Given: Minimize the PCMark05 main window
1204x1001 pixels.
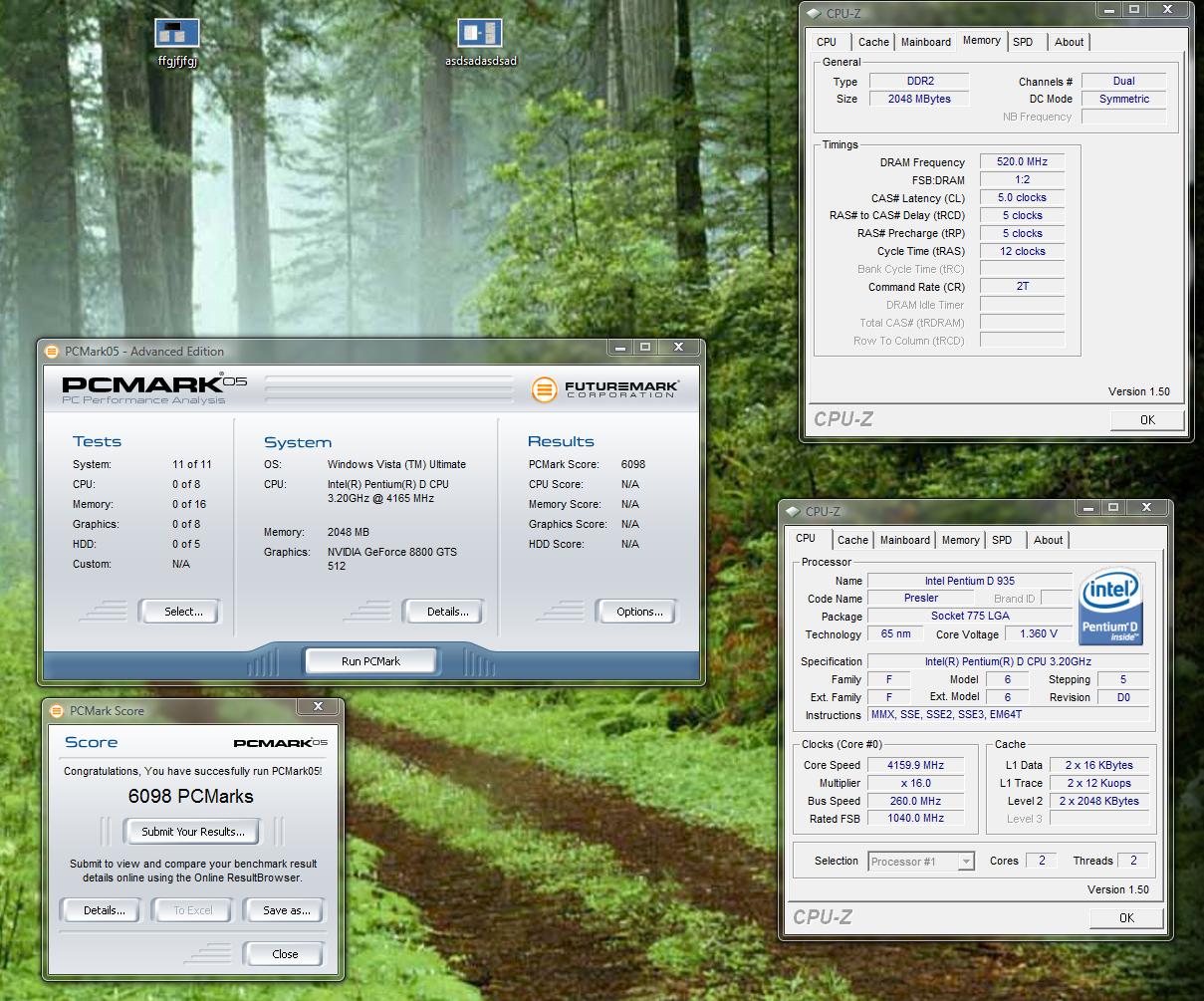Looking at the screenshot, I should 620,347.
